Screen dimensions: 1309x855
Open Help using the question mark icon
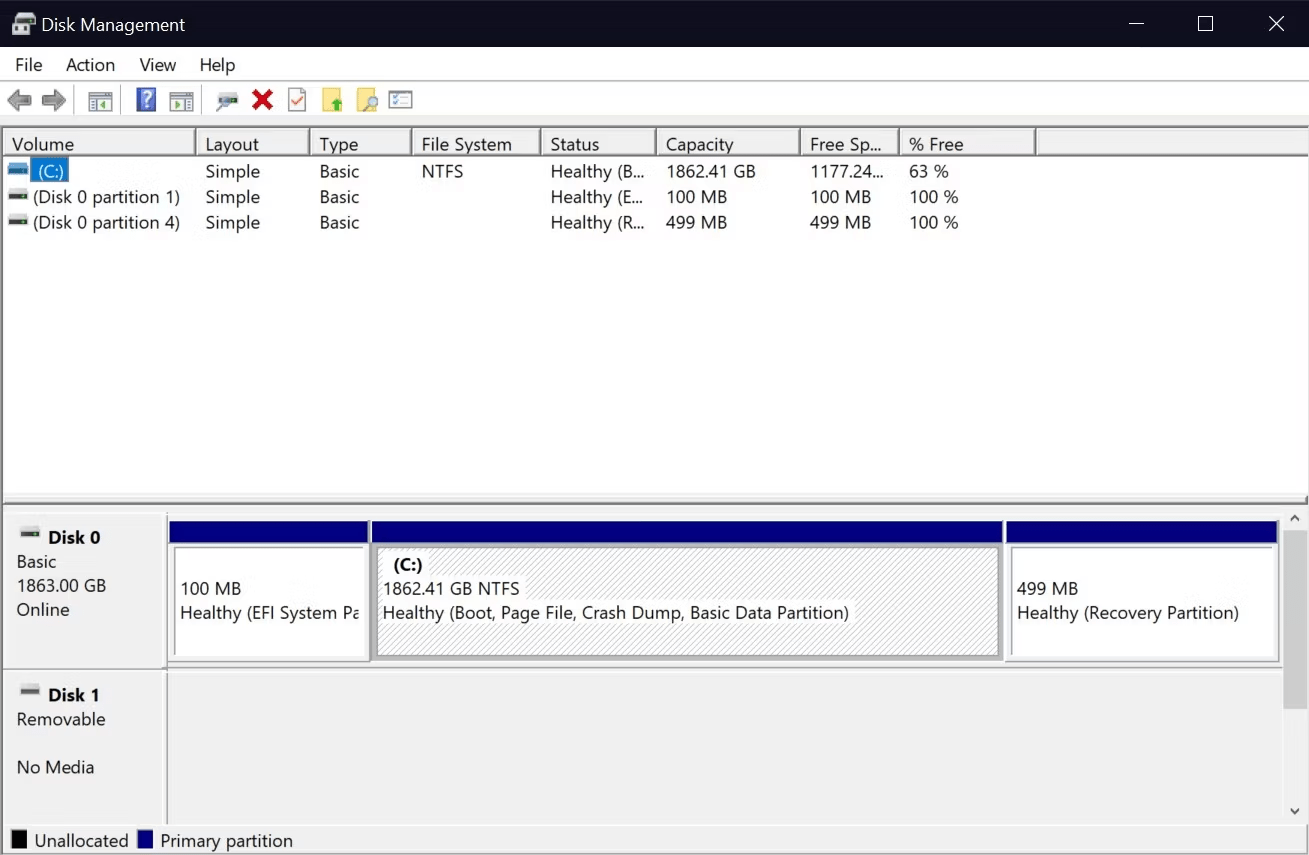pyautogui.click(x=145, y=99)
